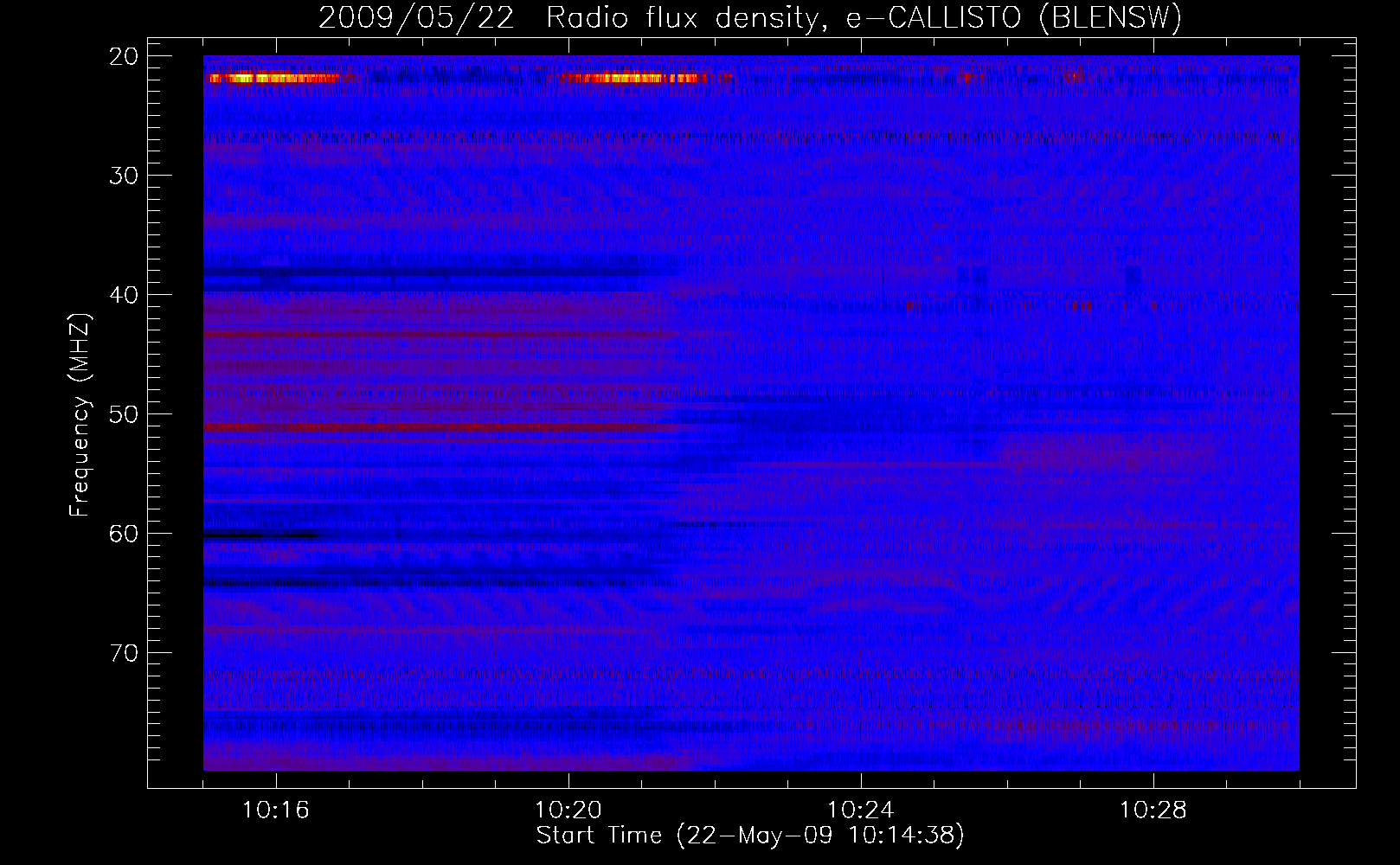The width and height of the screenshot is (1400, 865).
Task: Click the '10:24' time tick label
Action: point(861,811)
